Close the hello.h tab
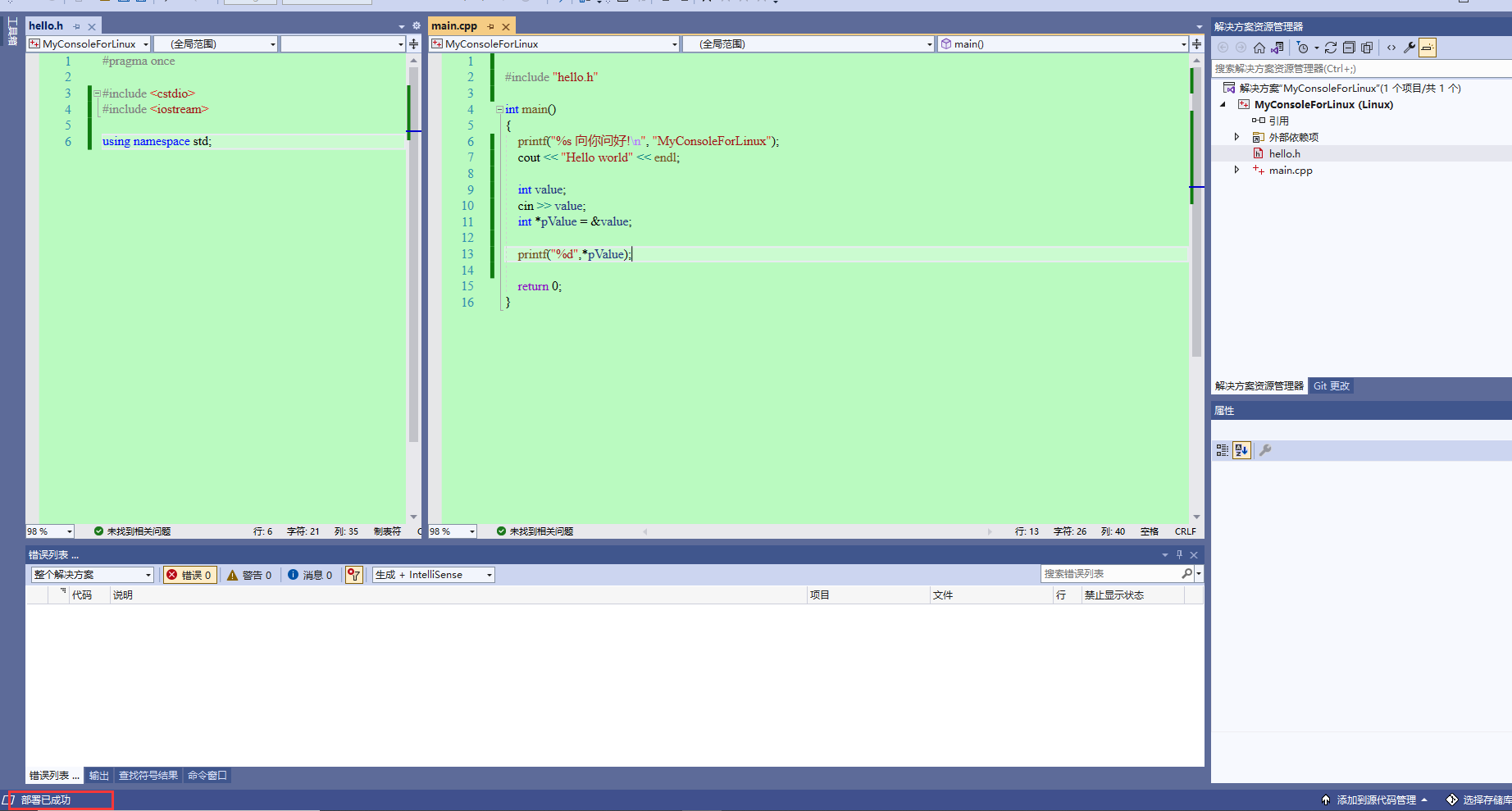The image size is (1512, 811). pyautogui.click(x=92, y=26)
